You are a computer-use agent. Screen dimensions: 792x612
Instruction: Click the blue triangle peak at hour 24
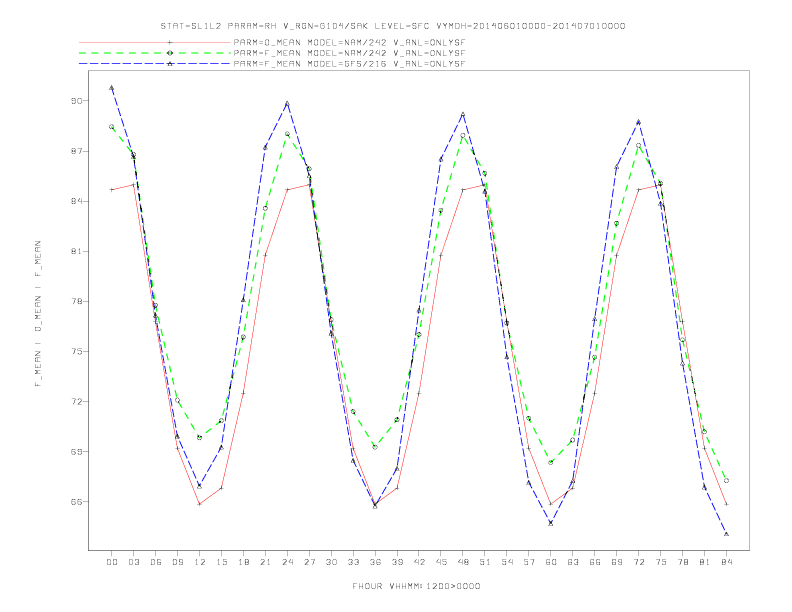[287, 104]
